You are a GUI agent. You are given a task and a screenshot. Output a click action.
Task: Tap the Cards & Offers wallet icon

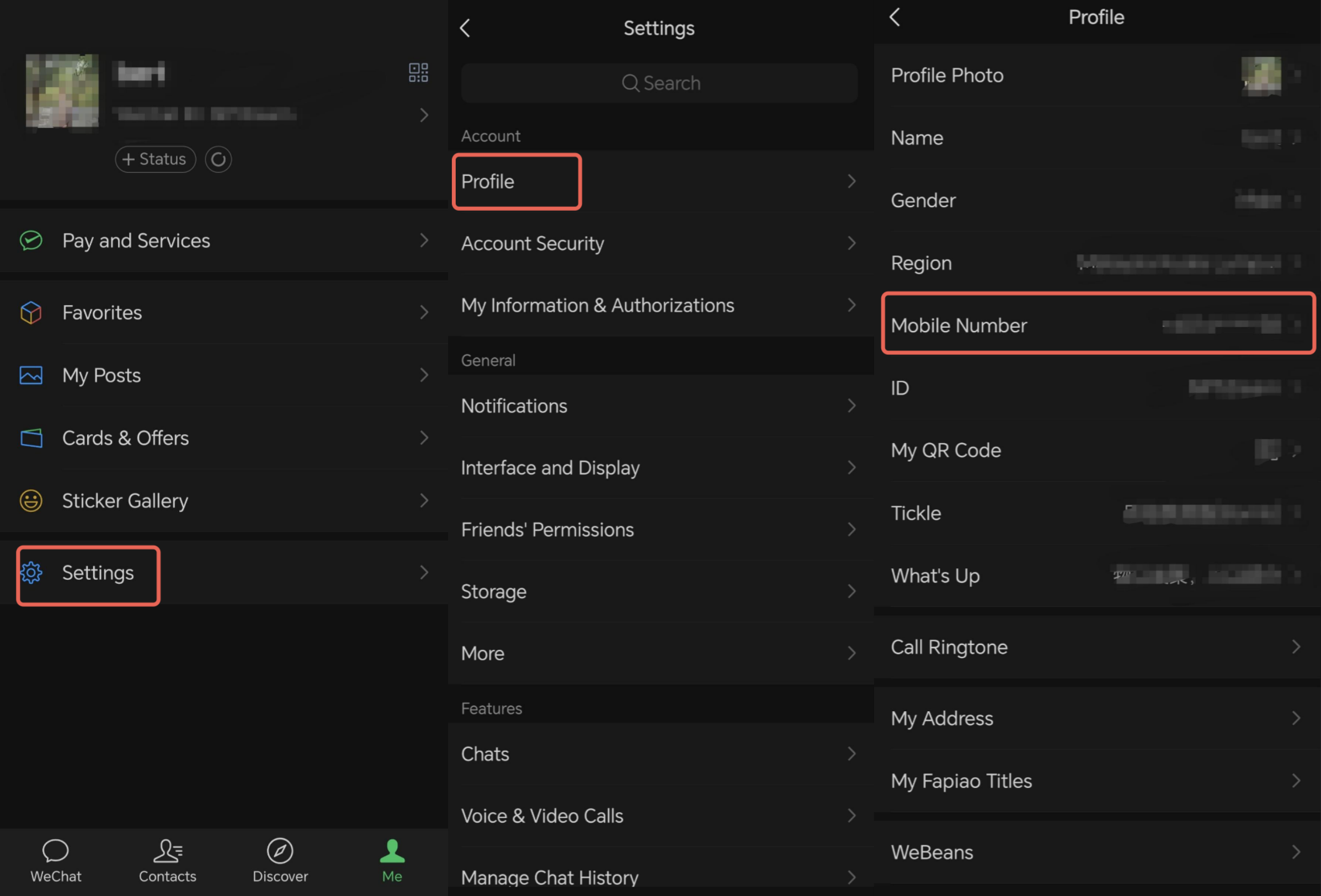pyautogui.click(x=31, y=438)
